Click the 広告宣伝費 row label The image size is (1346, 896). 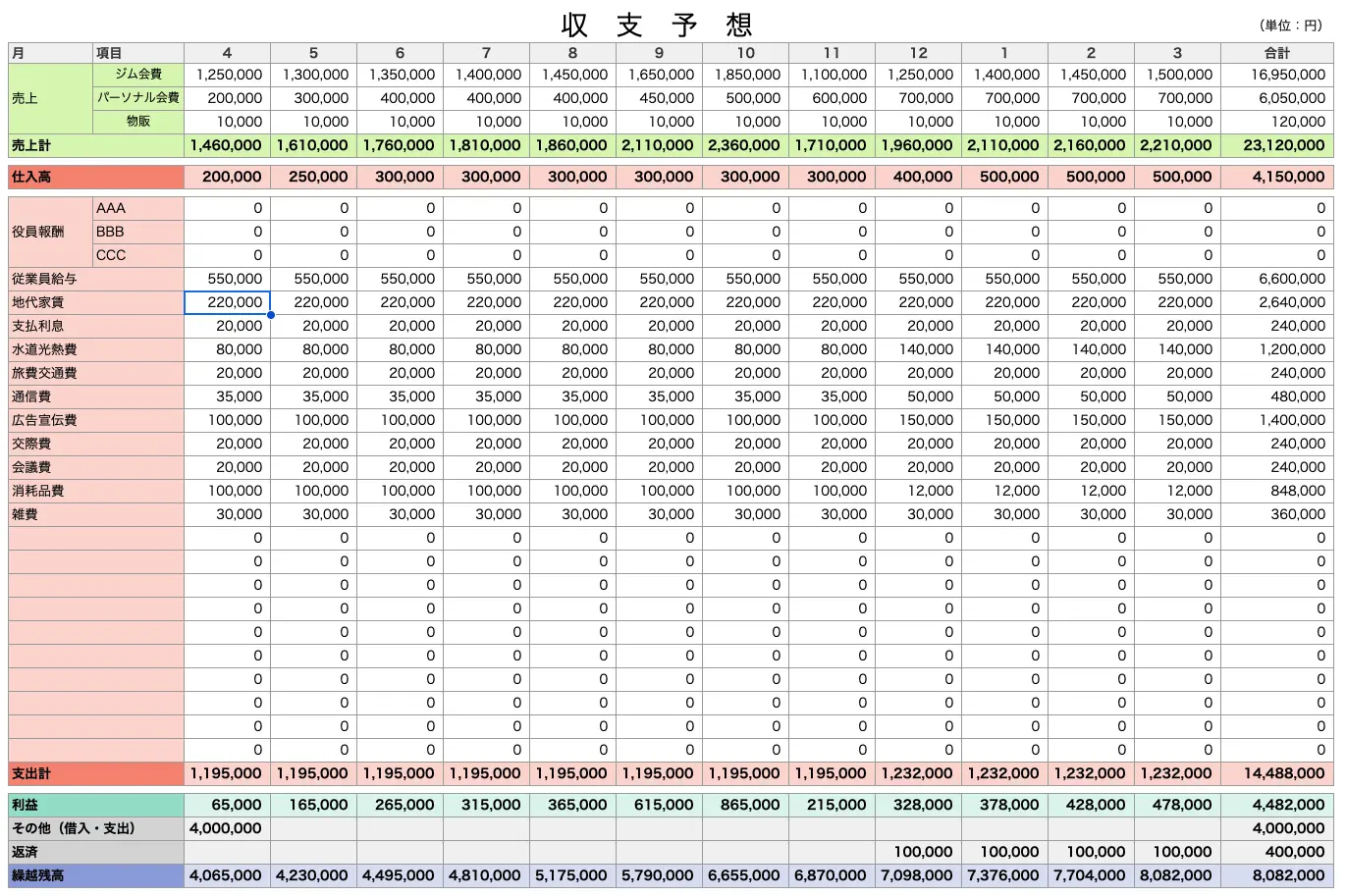pyautogui.click(x=96, y=420)
